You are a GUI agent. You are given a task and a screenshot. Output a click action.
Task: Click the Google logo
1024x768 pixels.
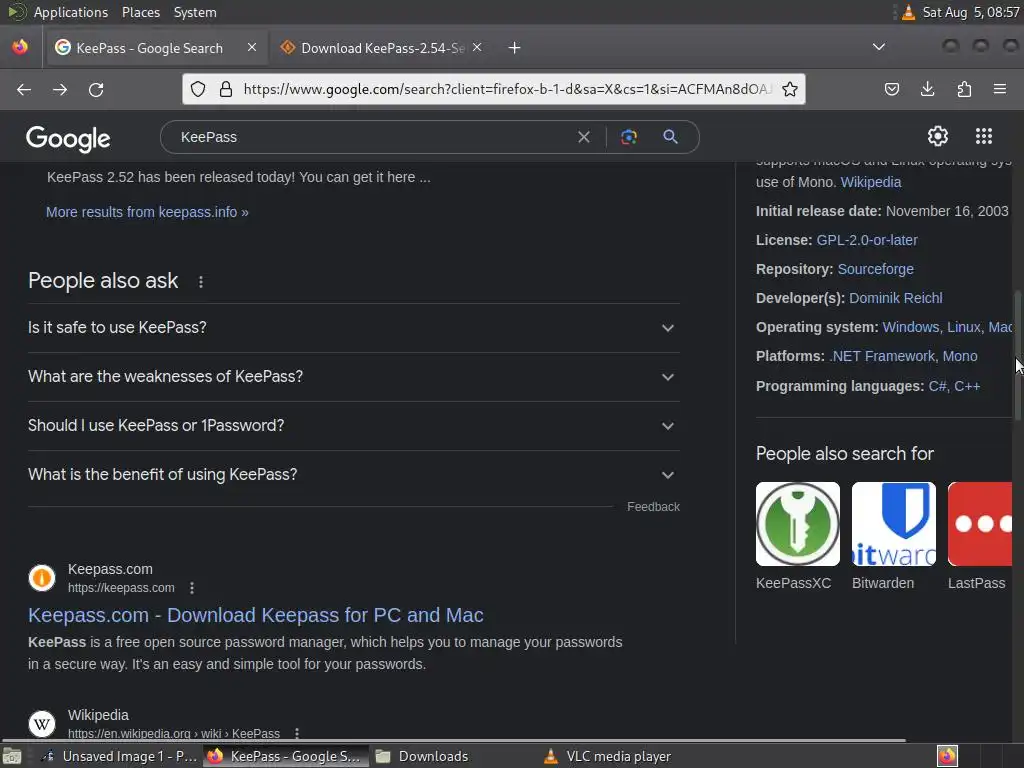point(68,138)
